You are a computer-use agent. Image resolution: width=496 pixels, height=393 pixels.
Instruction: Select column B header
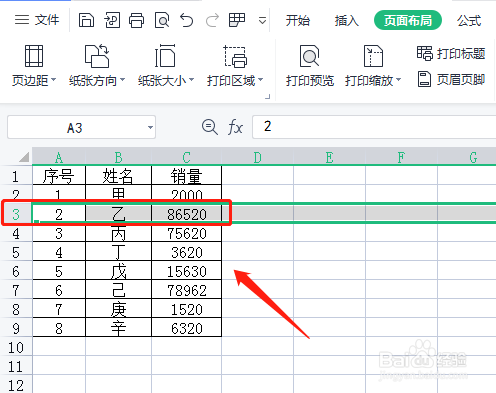point(119,157)
